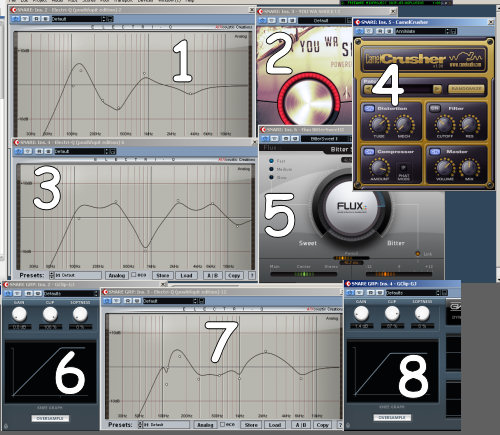Screen dimensions: 500x435
Task: Switch the CamelCrusher Compressor section on/off
Action: pos(369,152)
